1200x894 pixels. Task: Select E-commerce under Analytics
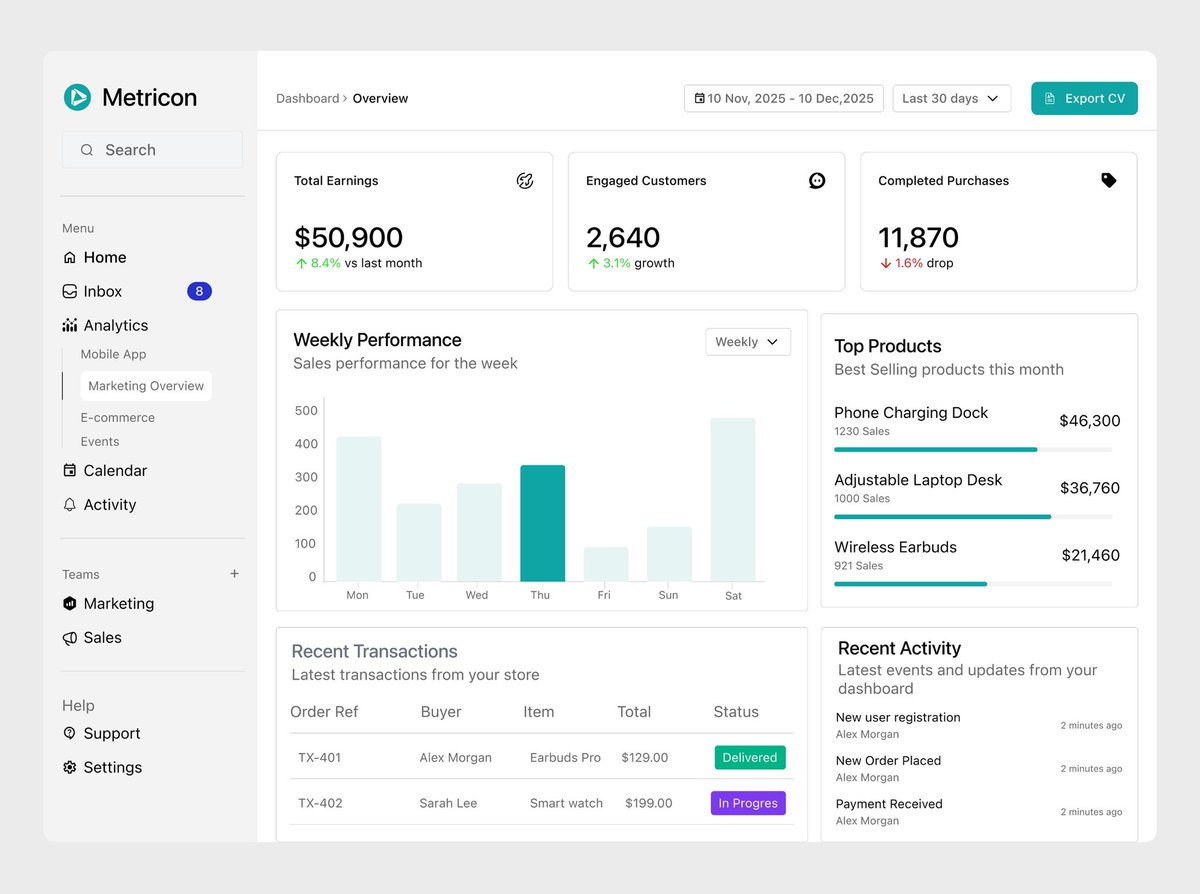(118, 418)
